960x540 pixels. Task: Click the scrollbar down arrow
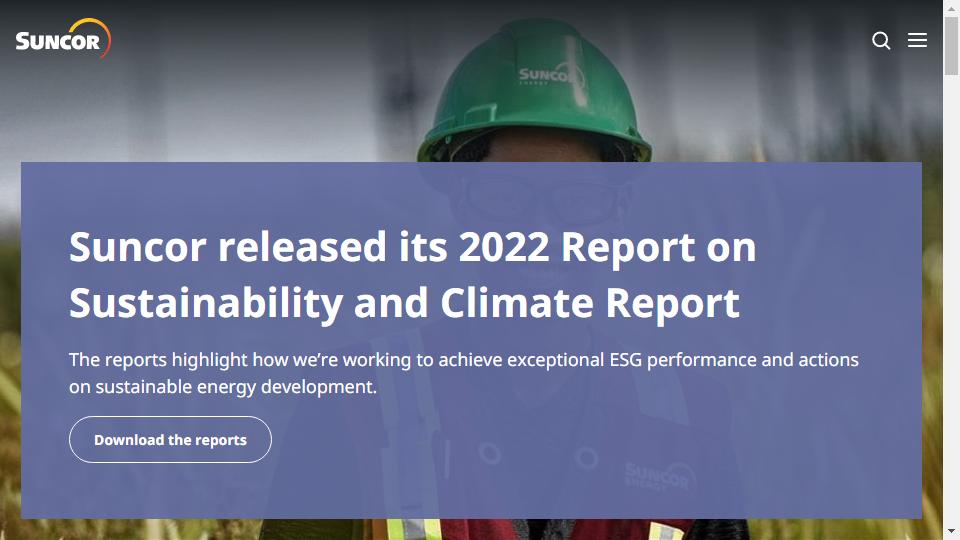[x=951, y=532]
